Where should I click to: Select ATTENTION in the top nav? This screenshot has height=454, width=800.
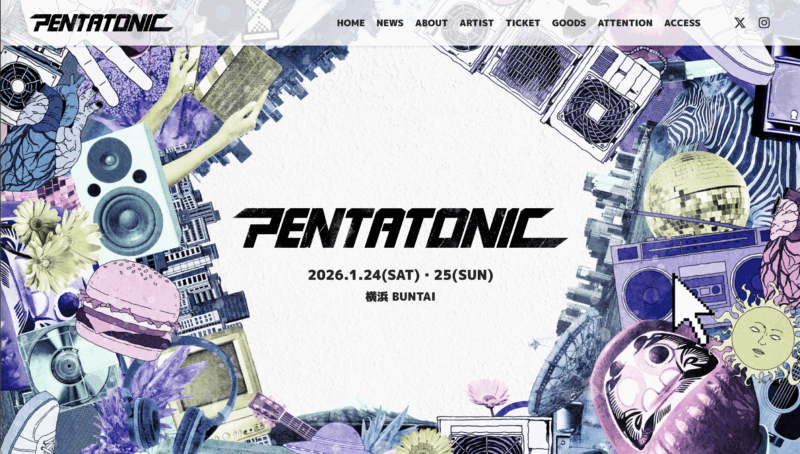(x=625, y=23)
